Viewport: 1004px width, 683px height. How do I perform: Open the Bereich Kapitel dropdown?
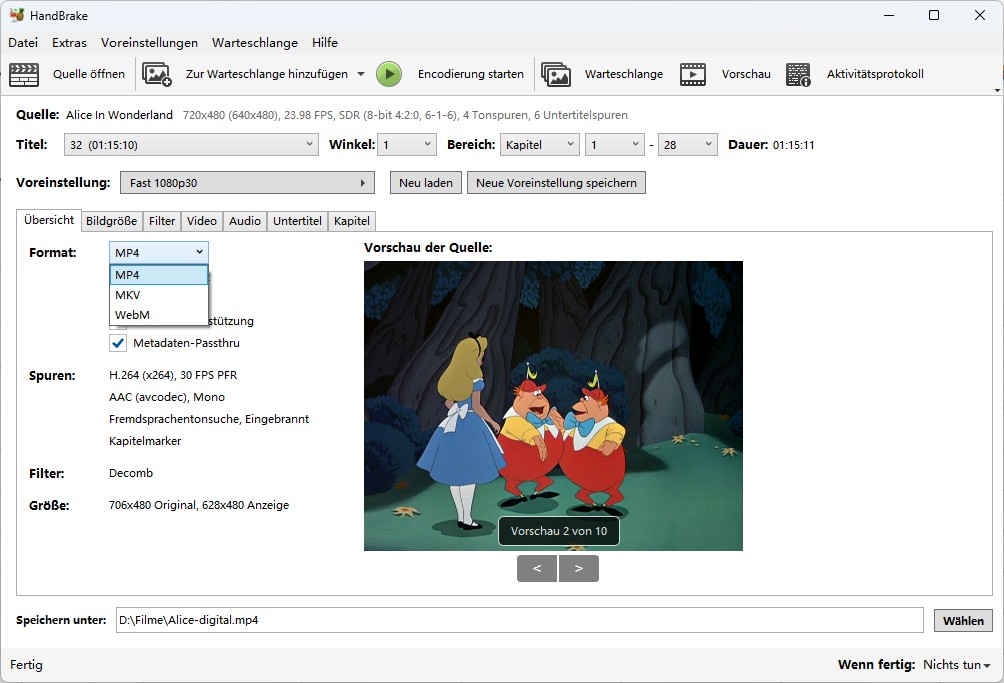pyautogui.click(x=540, y=145)
